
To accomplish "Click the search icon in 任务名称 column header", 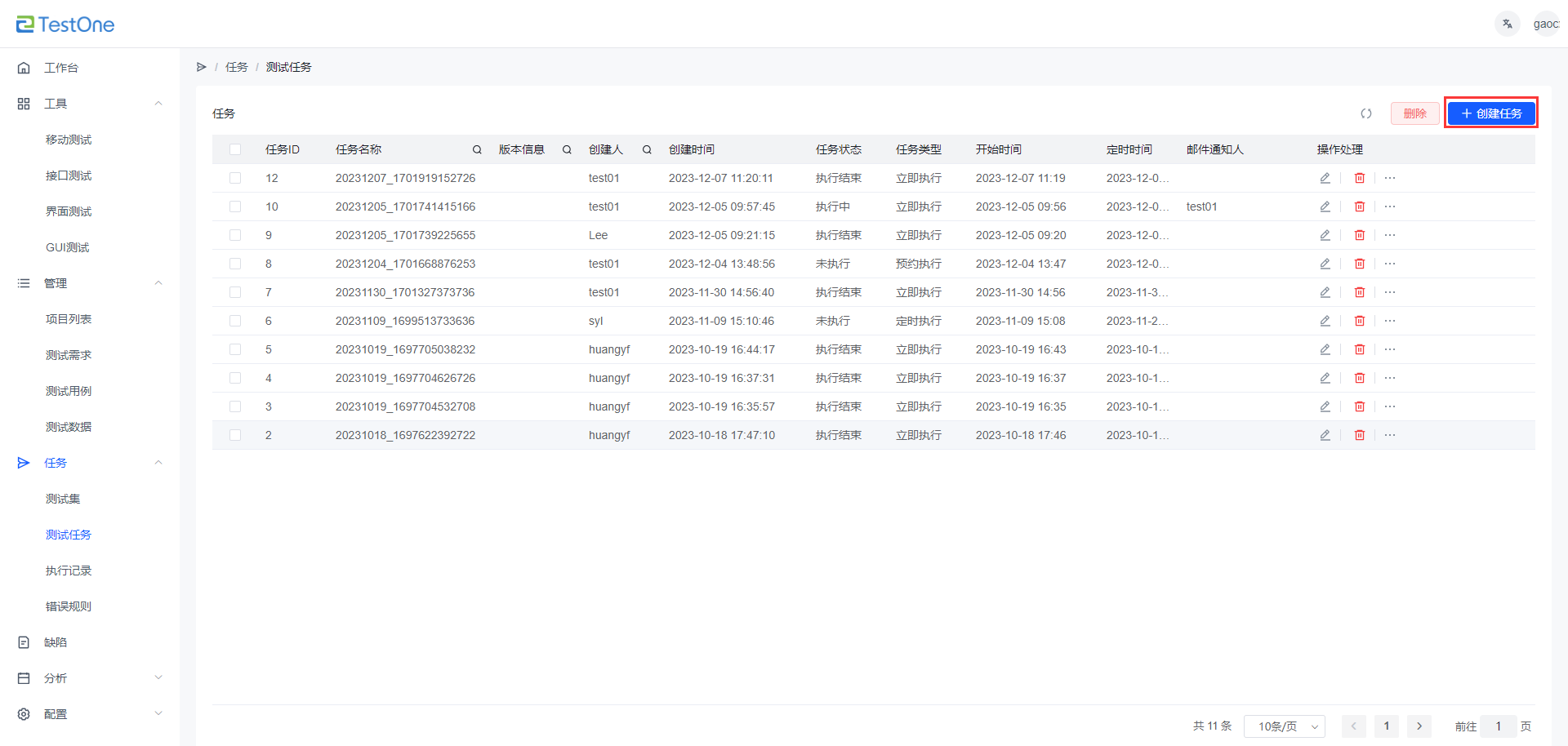I will pyautogui.click(x=477, y=149).
